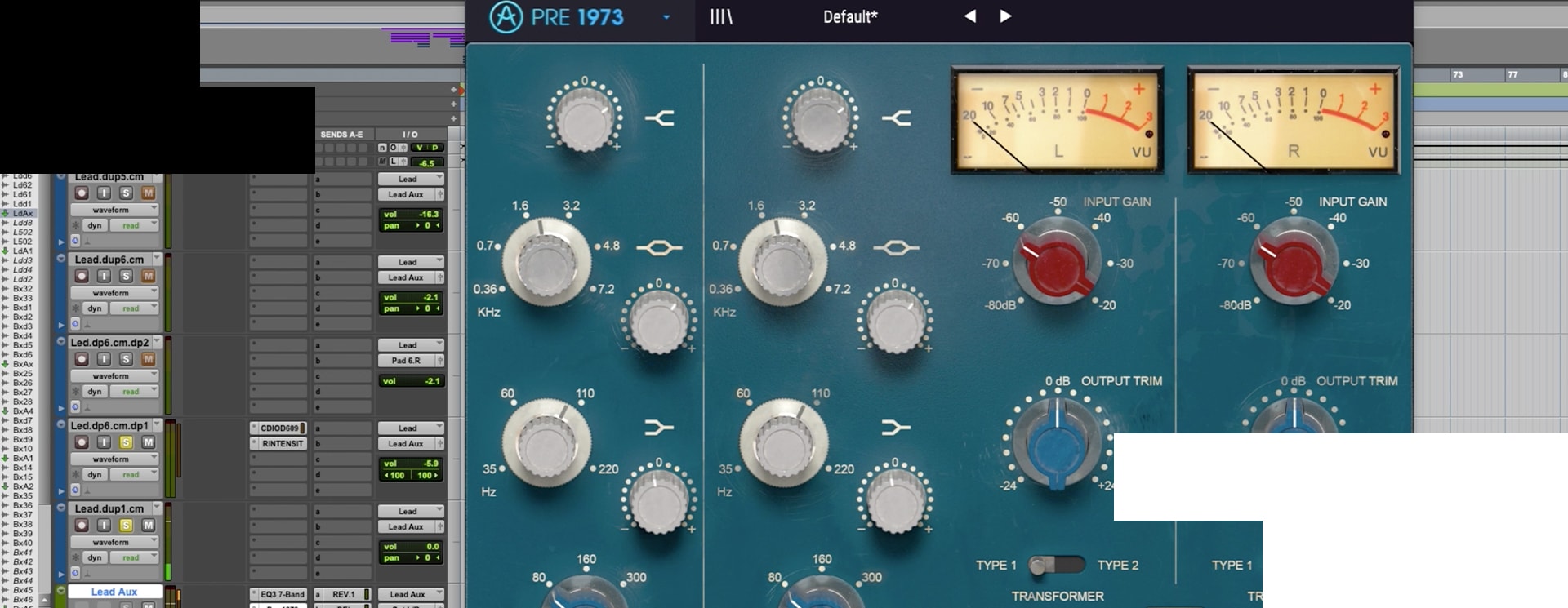
Task: Click the left high shelf curve icon
Action: [660, 118]
